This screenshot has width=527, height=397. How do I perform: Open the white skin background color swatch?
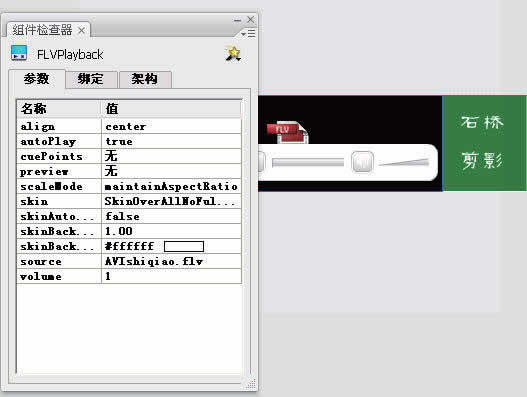184,246
